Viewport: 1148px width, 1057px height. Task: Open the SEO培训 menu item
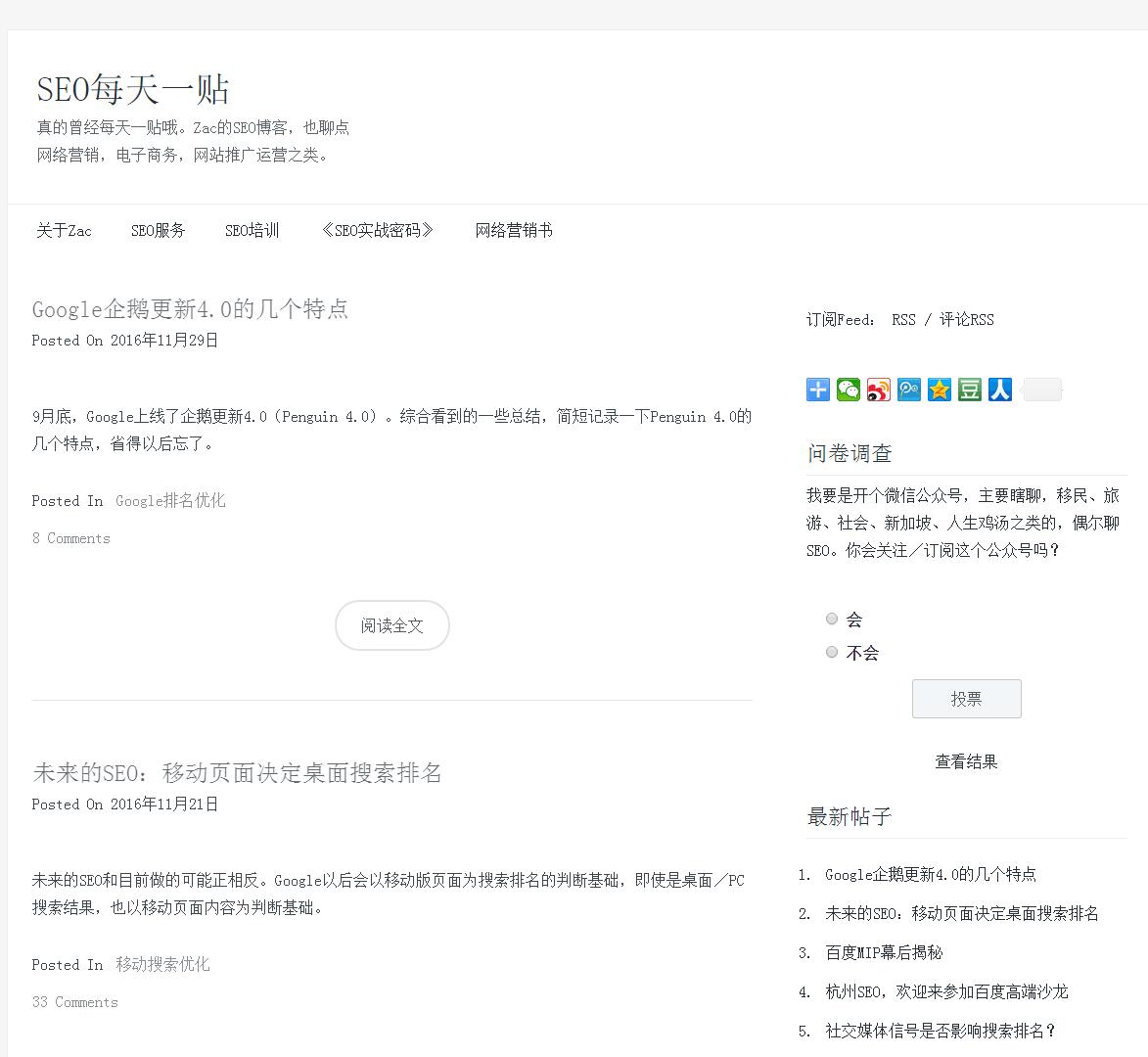point(252,231)
